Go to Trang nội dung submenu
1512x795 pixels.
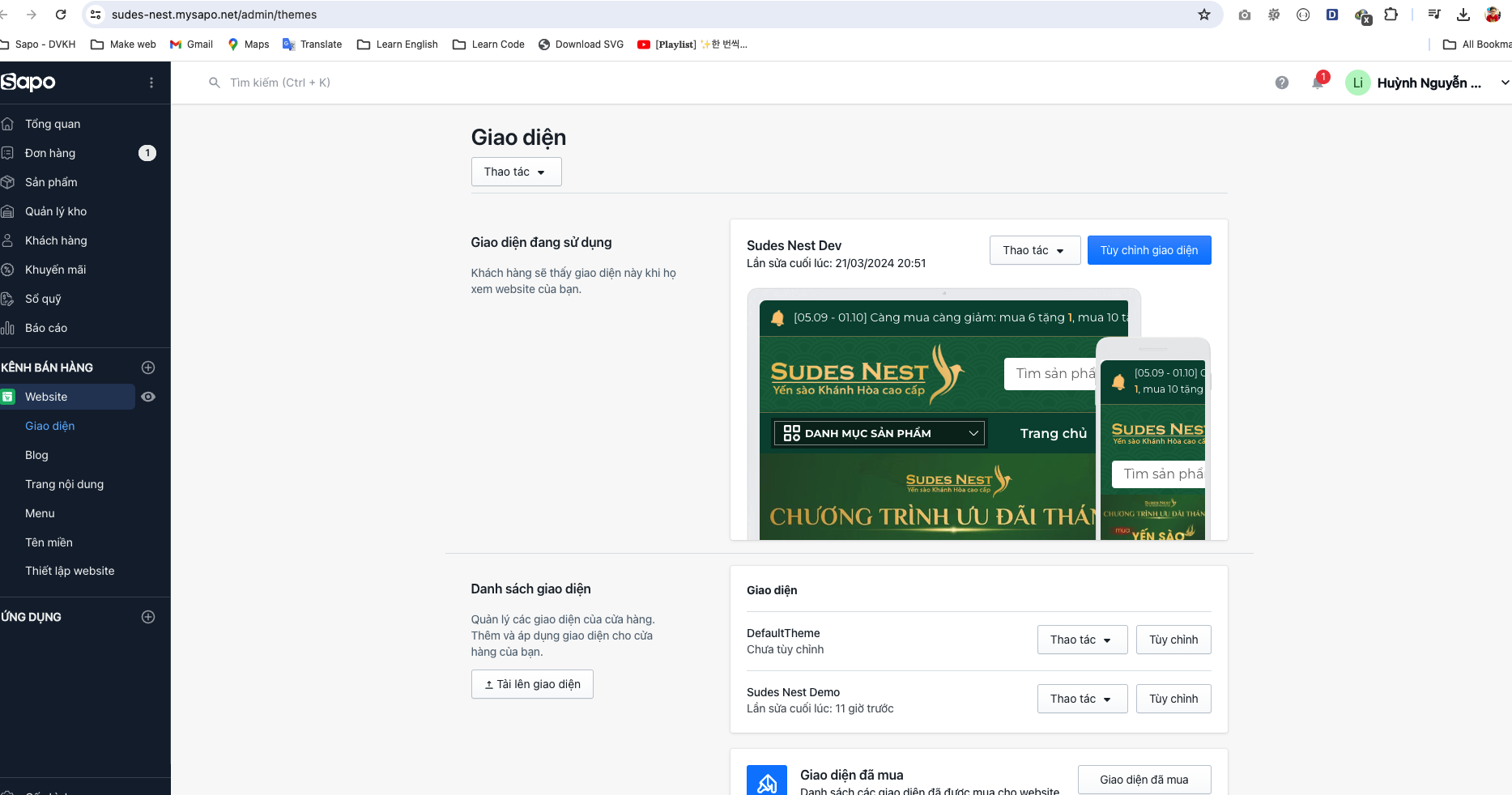pos(64,484)
